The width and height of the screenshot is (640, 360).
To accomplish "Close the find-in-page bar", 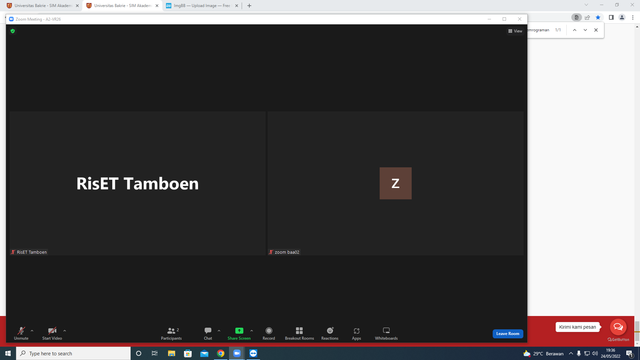I will [596, 30].
